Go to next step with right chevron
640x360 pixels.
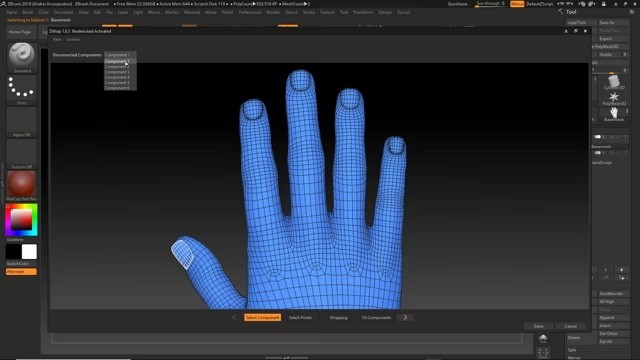405,317
